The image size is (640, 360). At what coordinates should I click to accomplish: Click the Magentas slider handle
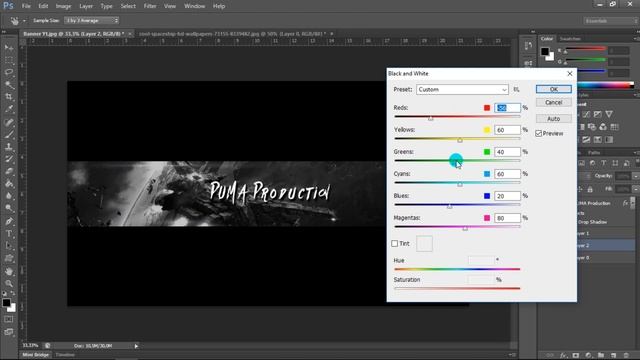465,229
